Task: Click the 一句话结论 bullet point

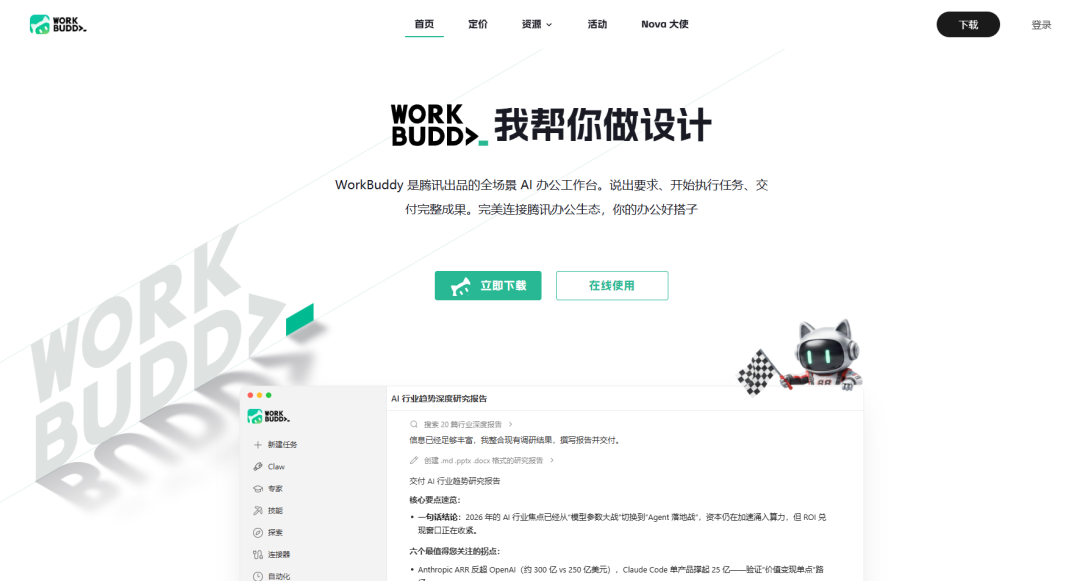Action: point(619,524)
